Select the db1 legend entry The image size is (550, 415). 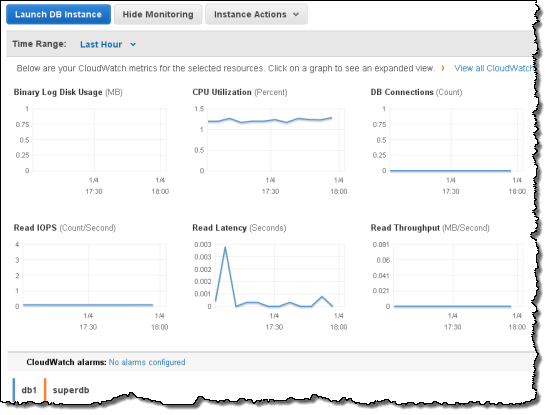point(29,390)
